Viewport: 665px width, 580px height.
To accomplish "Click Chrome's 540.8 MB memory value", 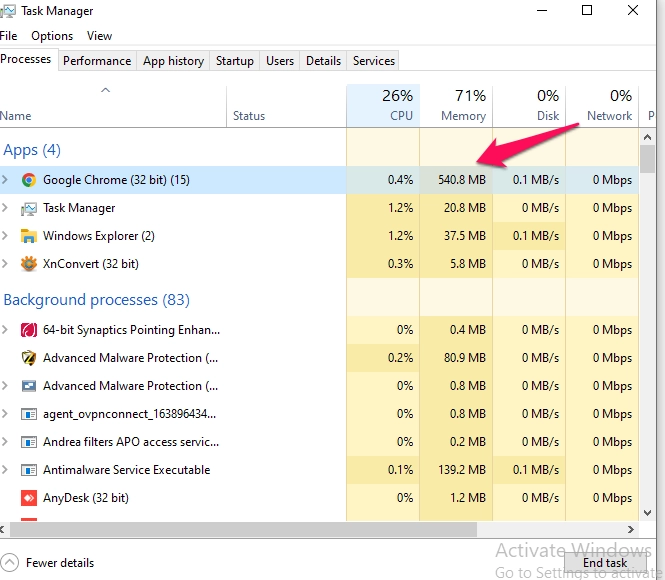I will 462,180.
